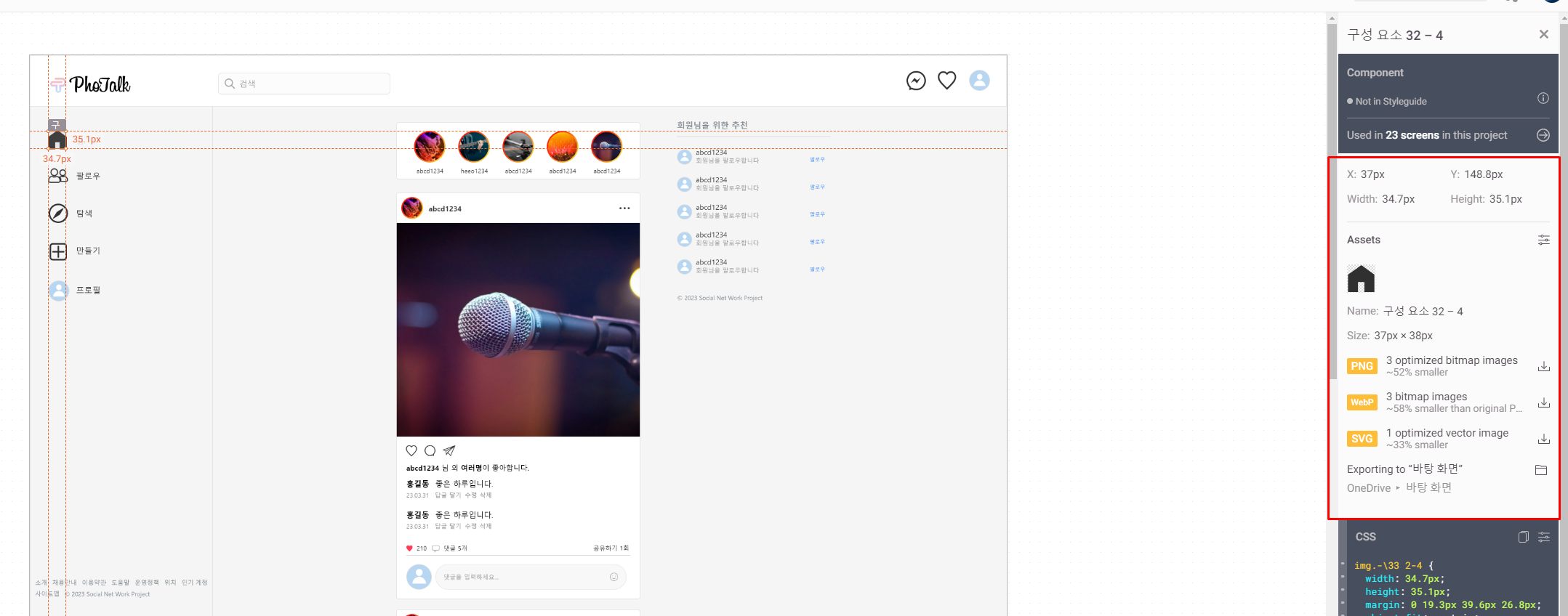Click the red heart 210 likes count

click(417, 548)
